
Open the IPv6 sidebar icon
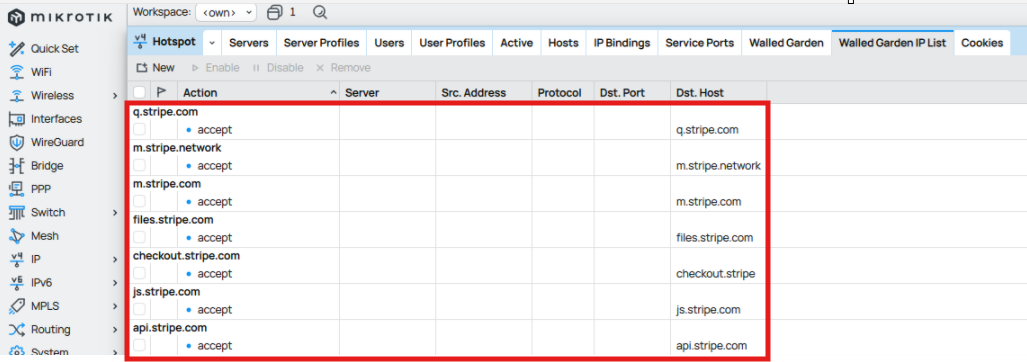[x=16, y=283]
